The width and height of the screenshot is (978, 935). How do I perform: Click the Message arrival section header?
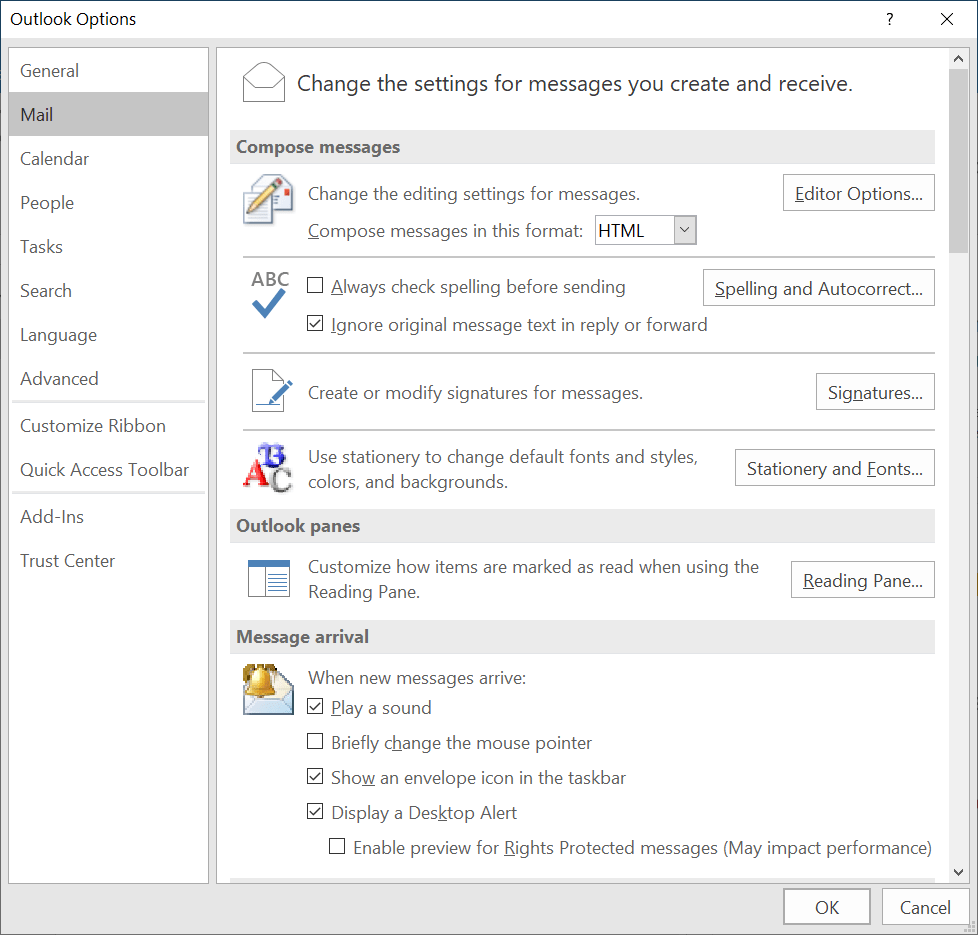[582, 637]
